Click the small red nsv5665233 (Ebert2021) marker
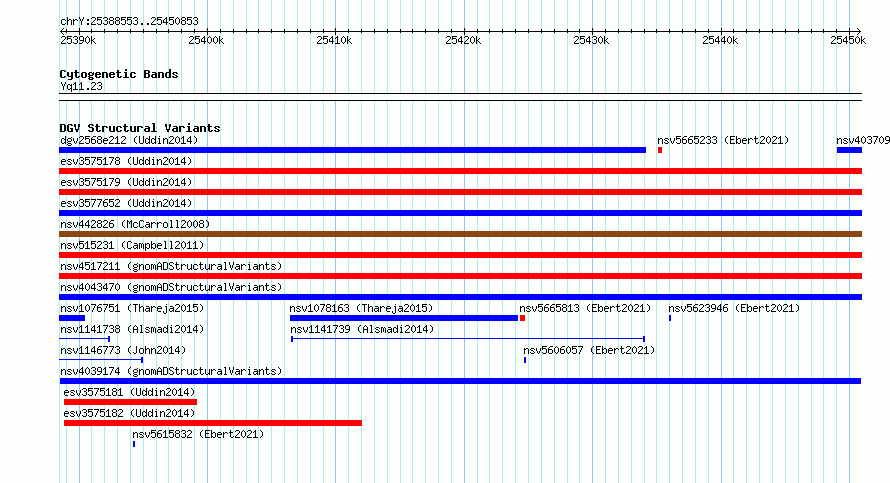The height and width of the screenshot is (483, 890). (x=660, y=150)
